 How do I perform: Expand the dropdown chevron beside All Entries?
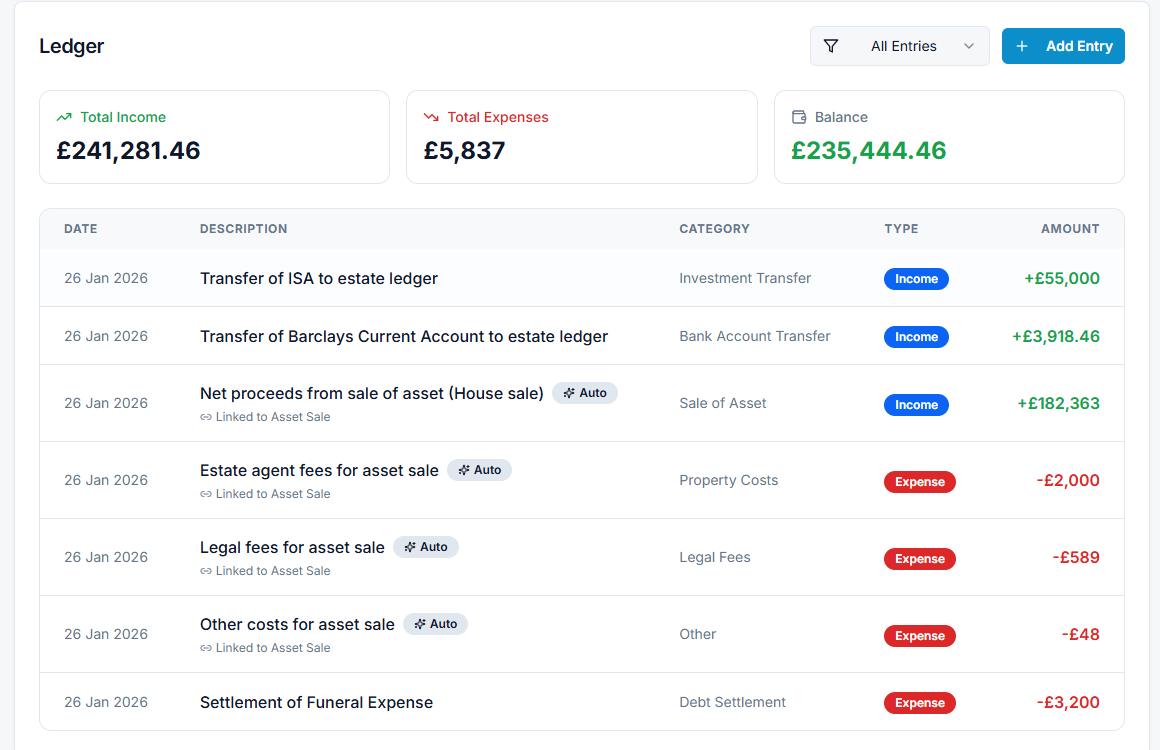(x=968, y=46)
